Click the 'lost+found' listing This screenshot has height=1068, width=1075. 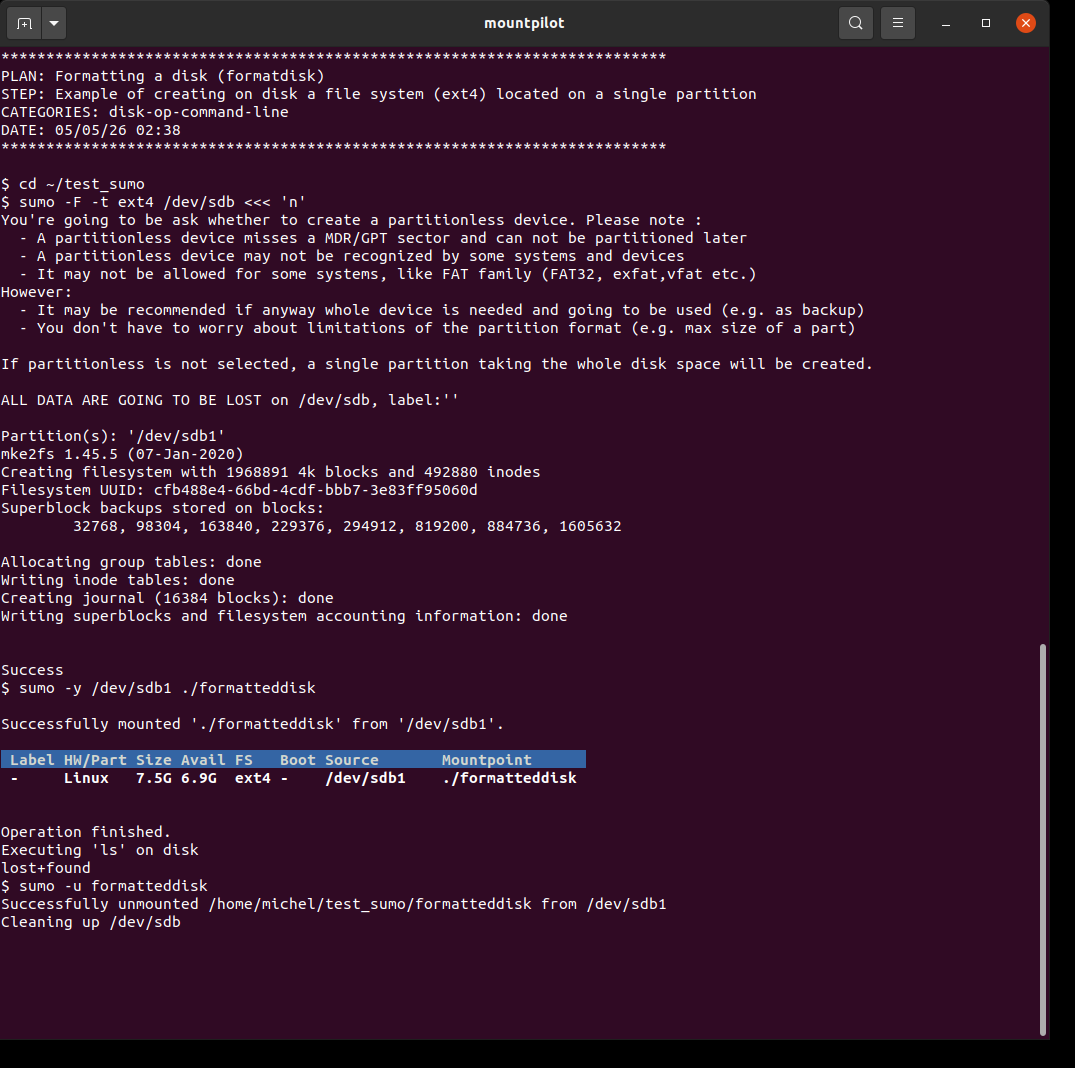pos(46,868)
